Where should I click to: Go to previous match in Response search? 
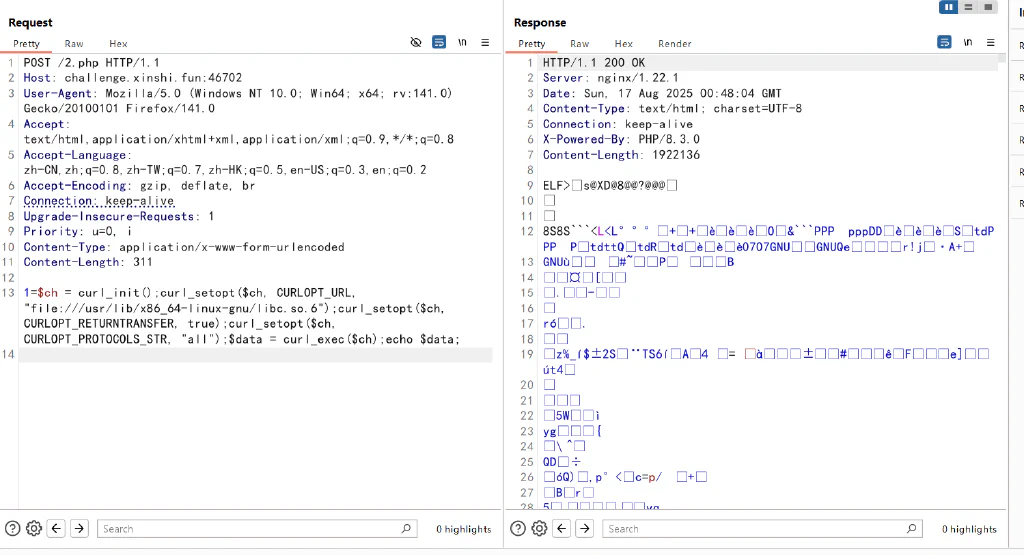562,528
